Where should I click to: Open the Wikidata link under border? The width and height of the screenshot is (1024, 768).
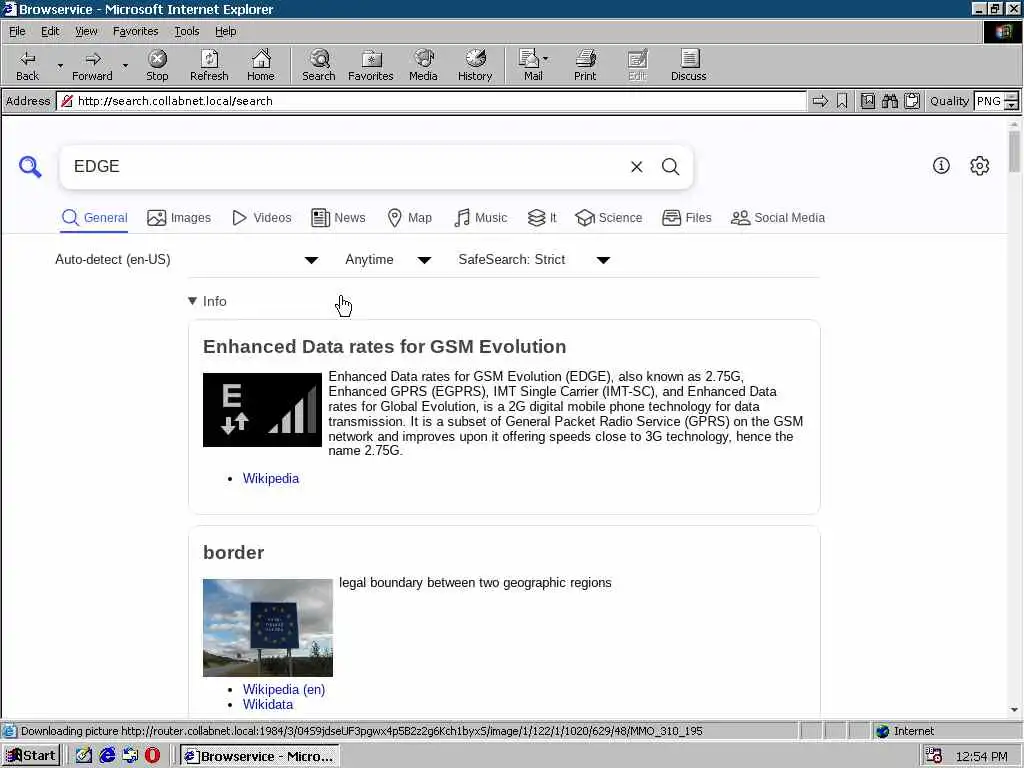point(268,704)
